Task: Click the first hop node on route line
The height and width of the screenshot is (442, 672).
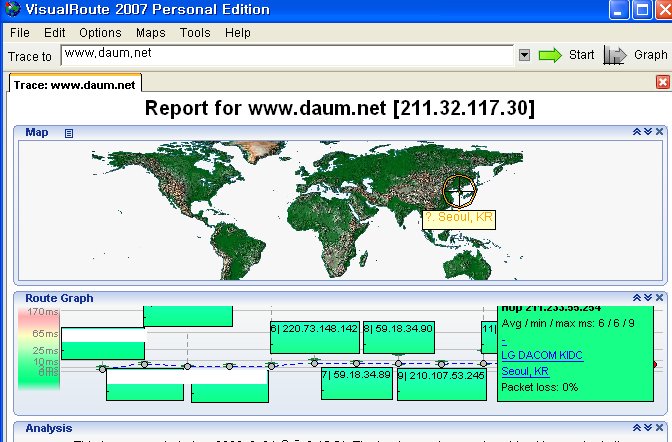Action: pyautogui.click(x=102, y=369)
